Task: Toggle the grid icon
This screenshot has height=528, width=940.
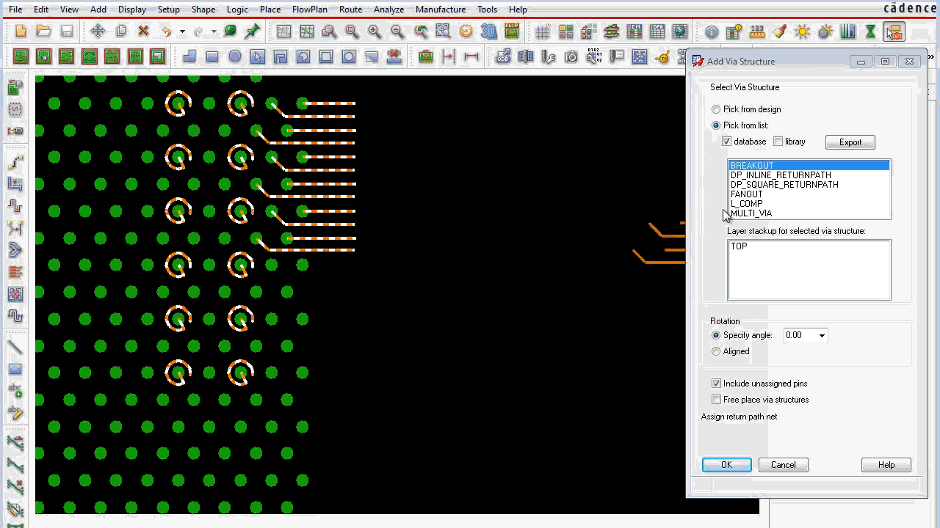Action: (x=543, y=31)
